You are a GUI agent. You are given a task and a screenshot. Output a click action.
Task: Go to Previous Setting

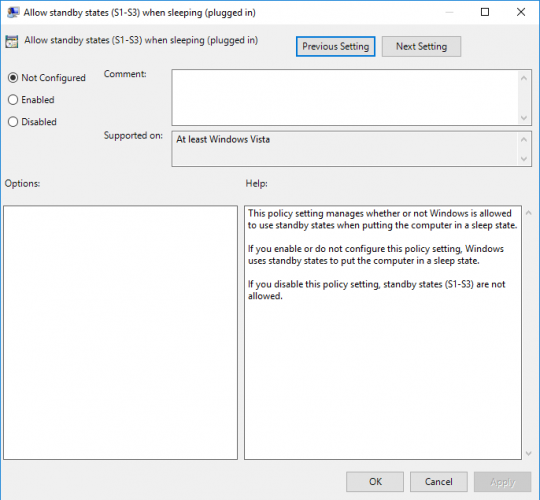pyautogui.click(x=335, y=46)
